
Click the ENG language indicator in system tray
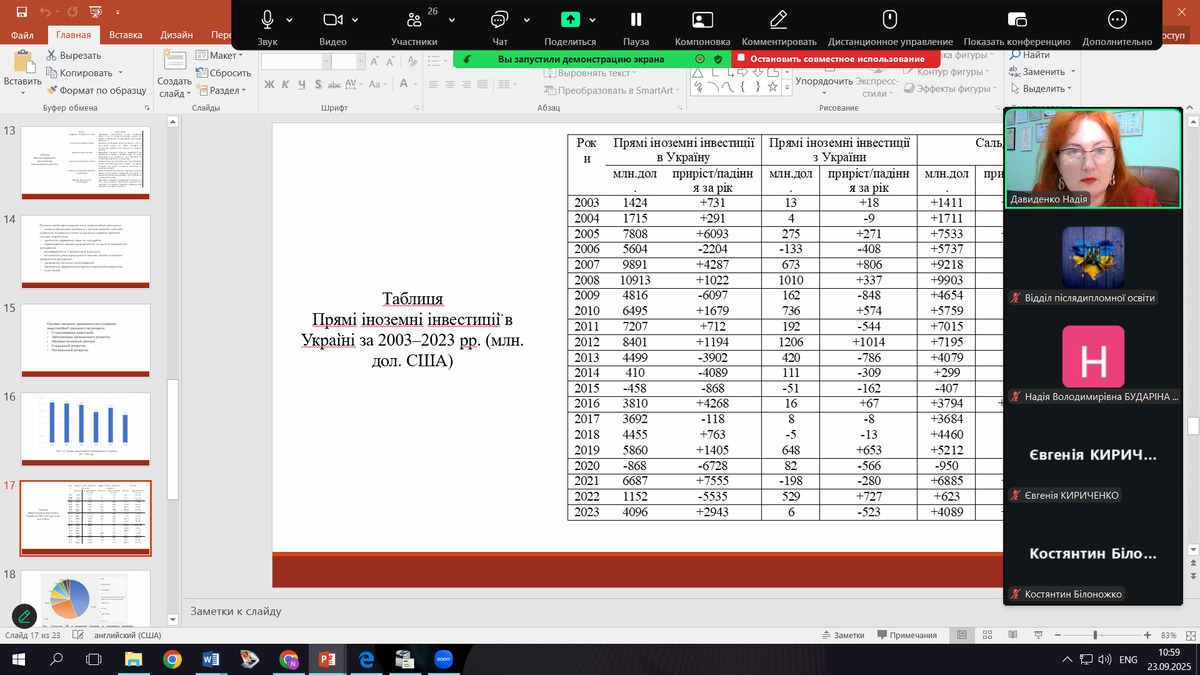coord(1128,660)
